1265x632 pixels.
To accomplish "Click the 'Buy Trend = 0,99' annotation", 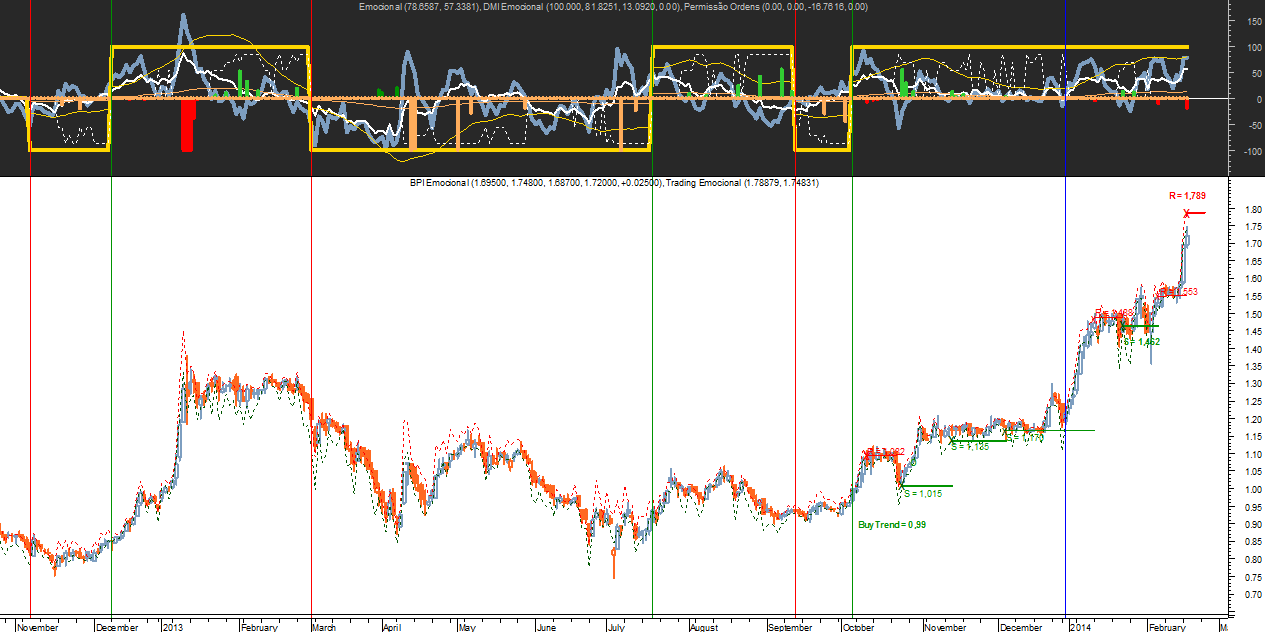I will tap(892, 525).
